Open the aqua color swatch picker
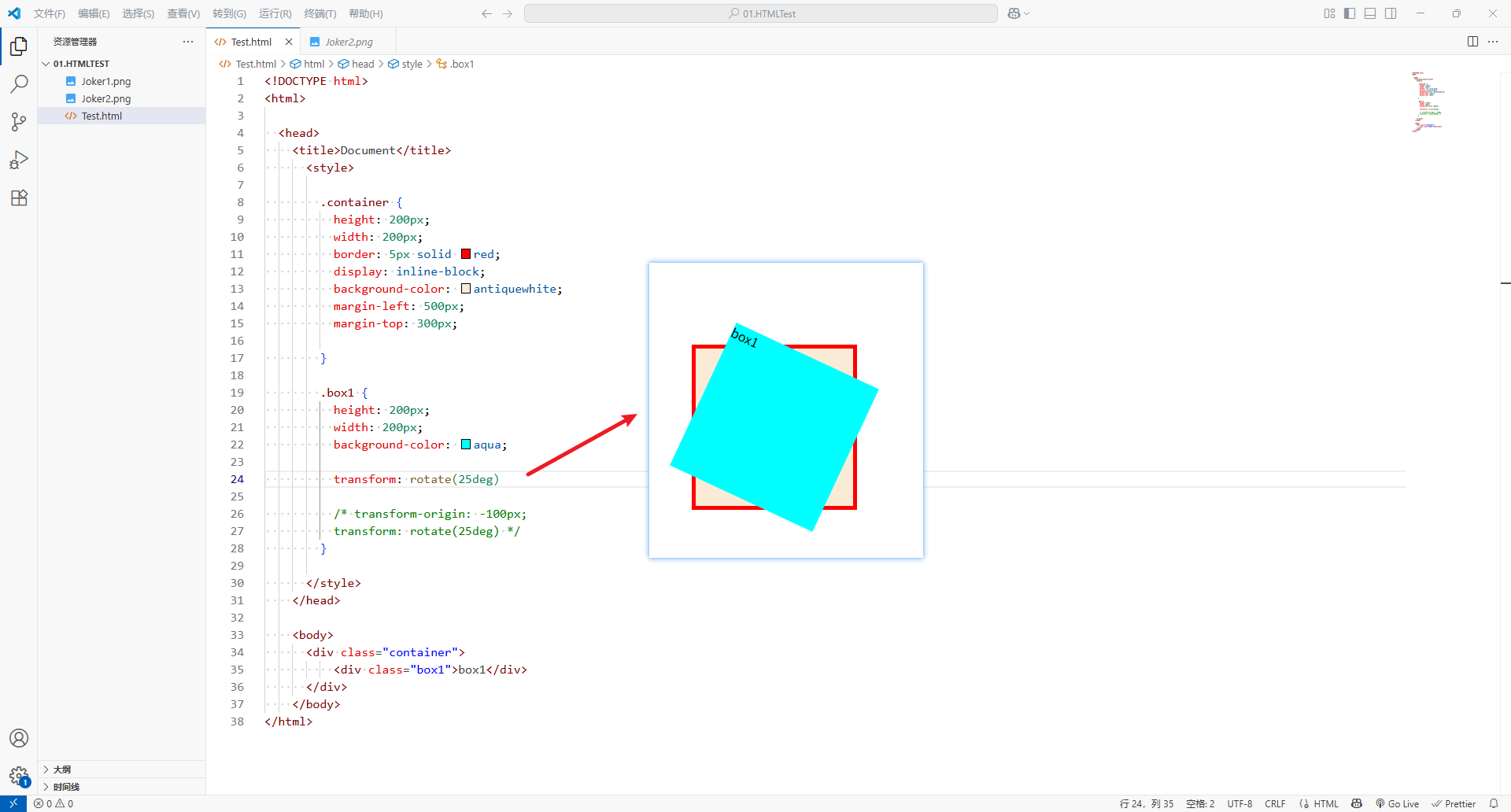This screenshot has height=812, width=1511. [466, 445]
